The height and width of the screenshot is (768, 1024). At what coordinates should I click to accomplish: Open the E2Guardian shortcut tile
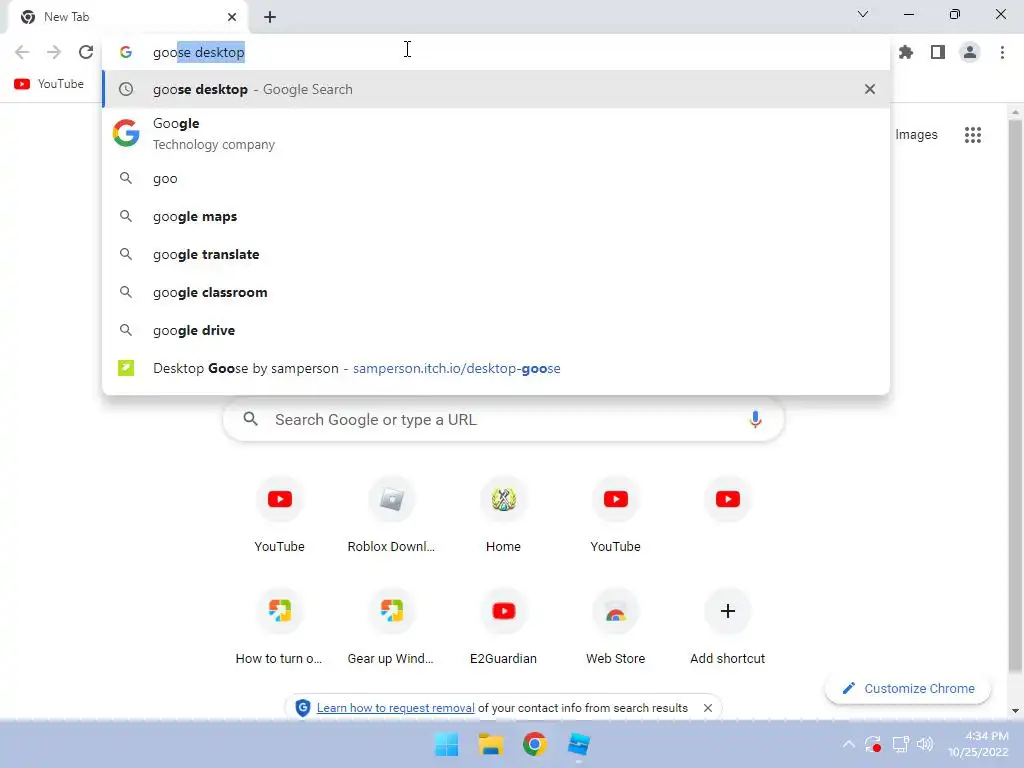click(504, 628)
